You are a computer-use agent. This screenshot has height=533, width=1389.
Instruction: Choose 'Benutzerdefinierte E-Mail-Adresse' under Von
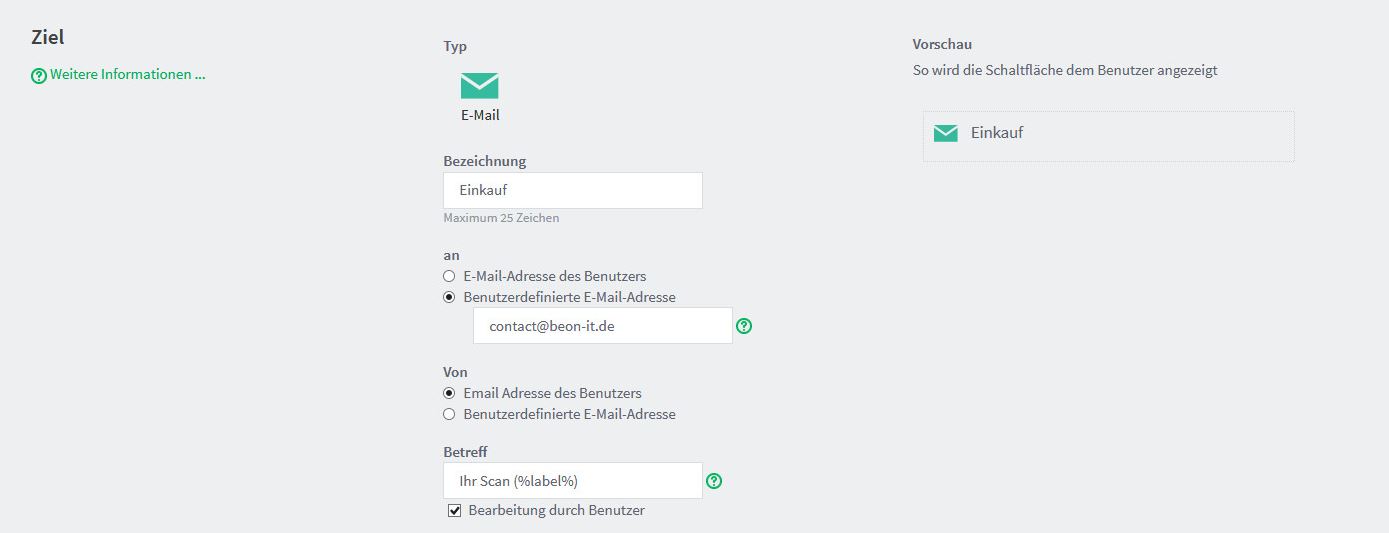click(x=449, y=414)
